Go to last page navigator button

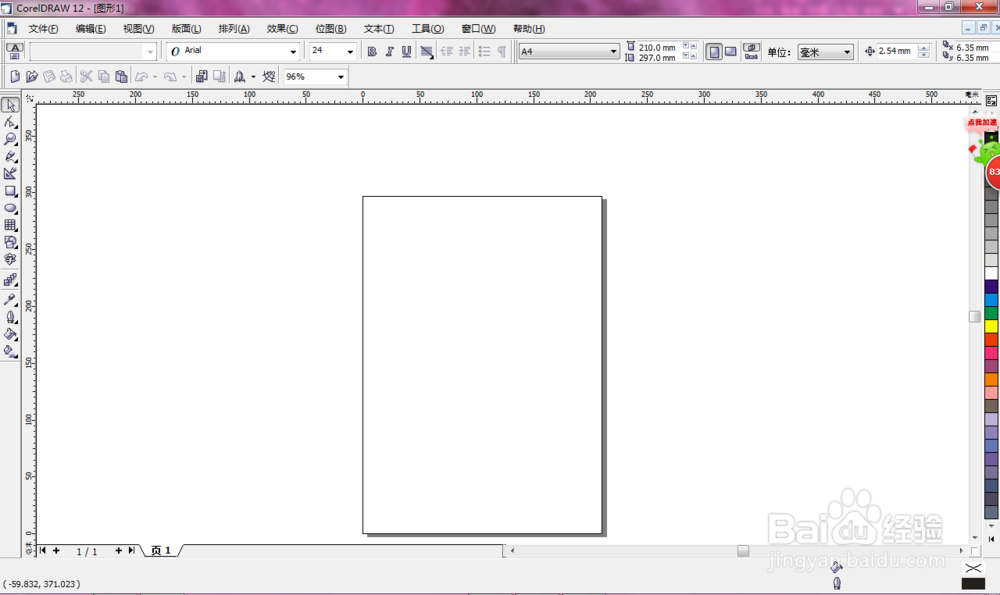131,550
